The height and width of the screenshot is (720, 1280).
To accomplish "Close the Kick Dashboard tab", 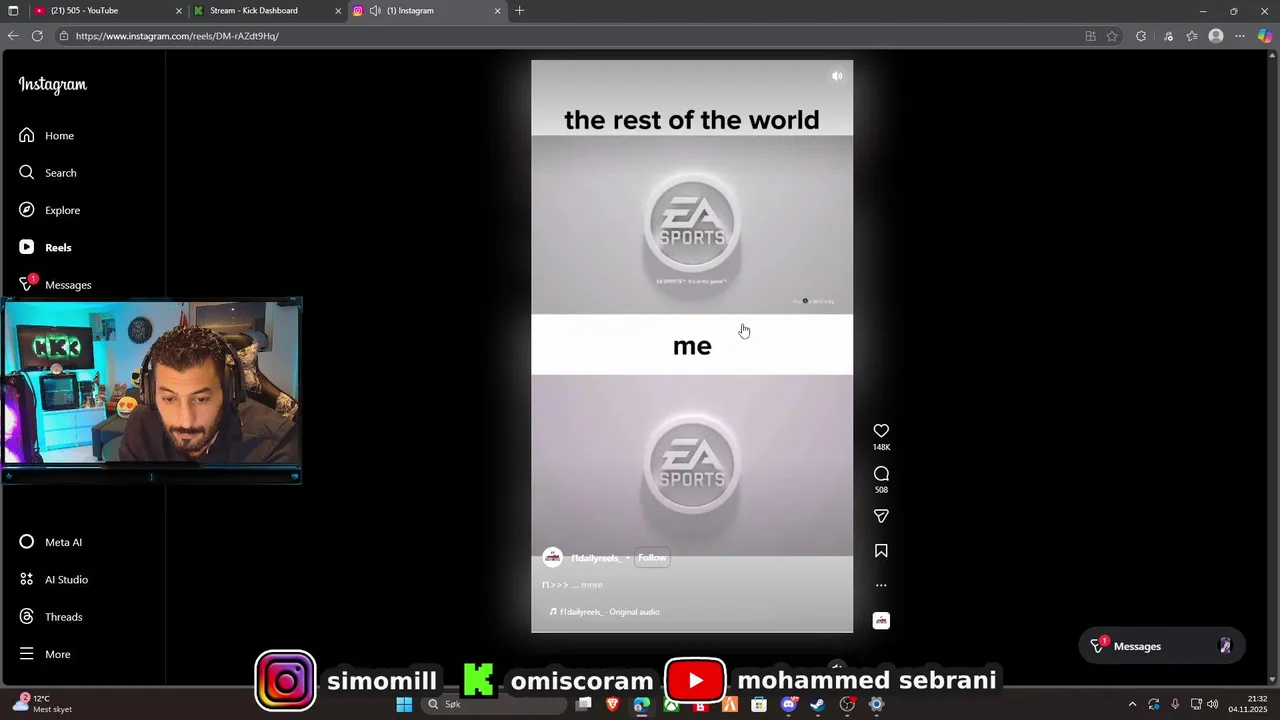I will [x=338, y=11].
